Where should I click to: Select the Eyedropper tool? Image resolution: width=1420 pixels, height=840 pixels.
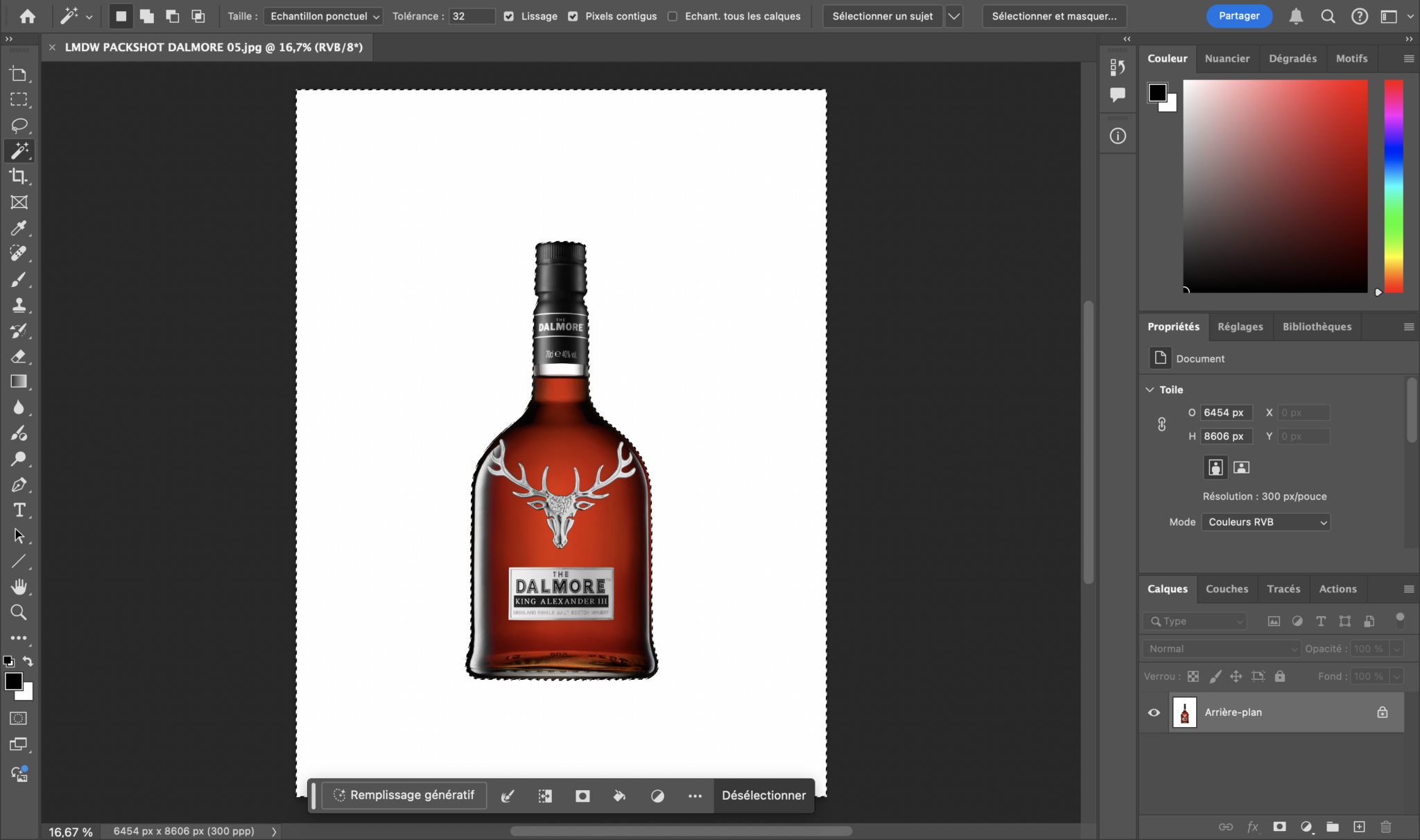[x=19, y=228]
